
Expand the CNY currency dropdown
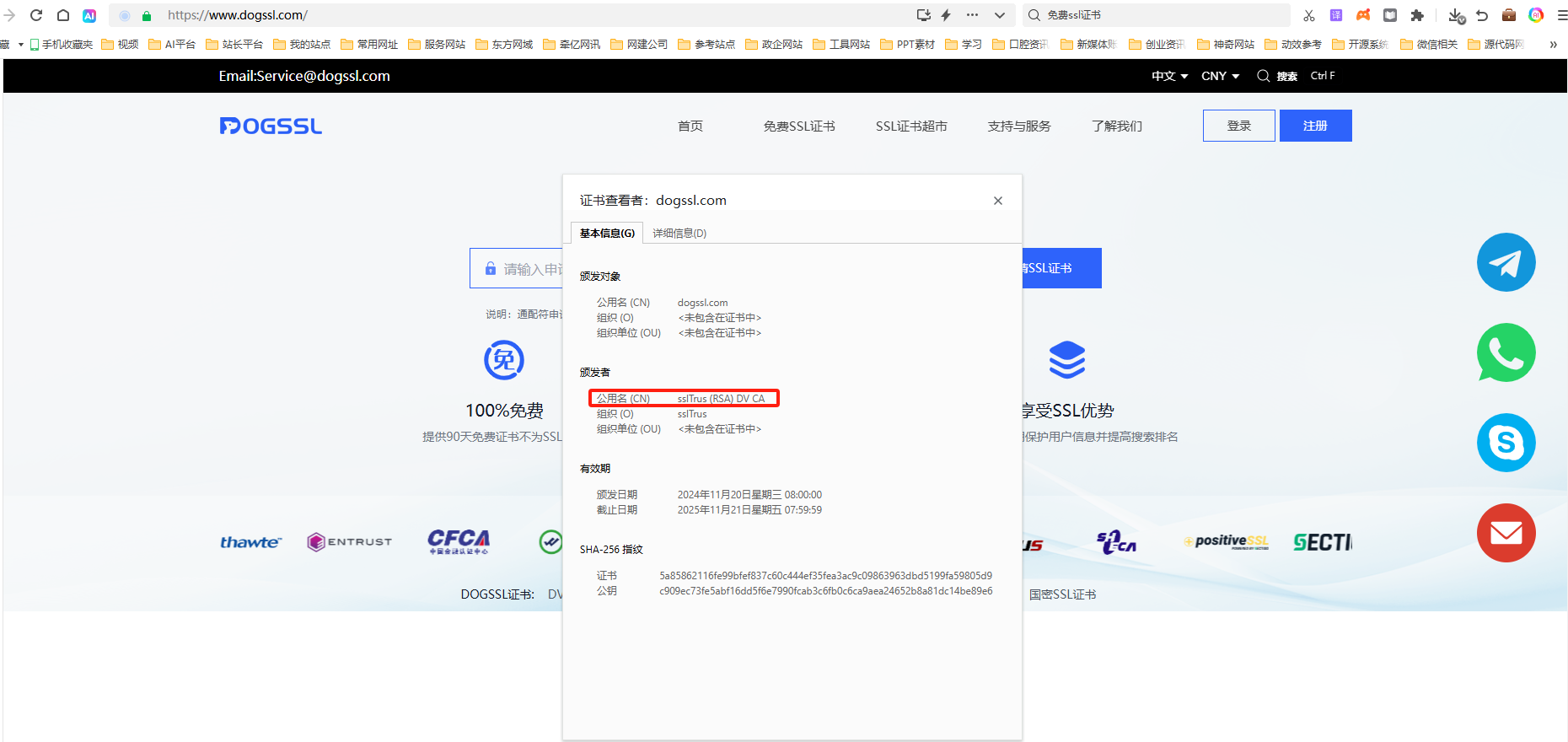(x=1220, y=76)
